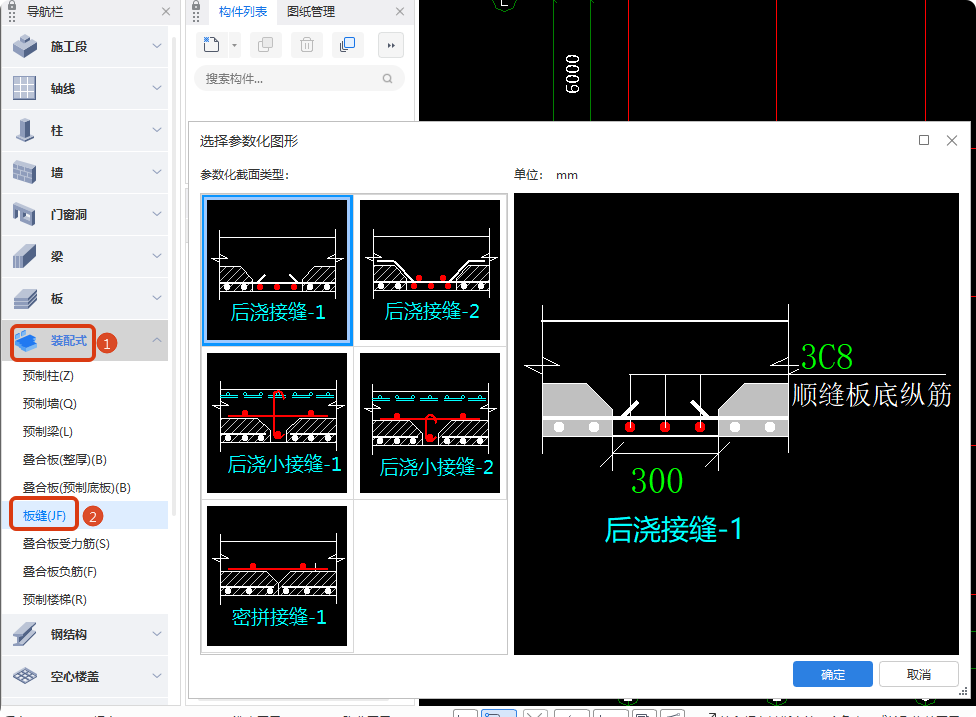Click the 装配式 category icon
Viewport: 976px width, 717px height.
point(26,340)
